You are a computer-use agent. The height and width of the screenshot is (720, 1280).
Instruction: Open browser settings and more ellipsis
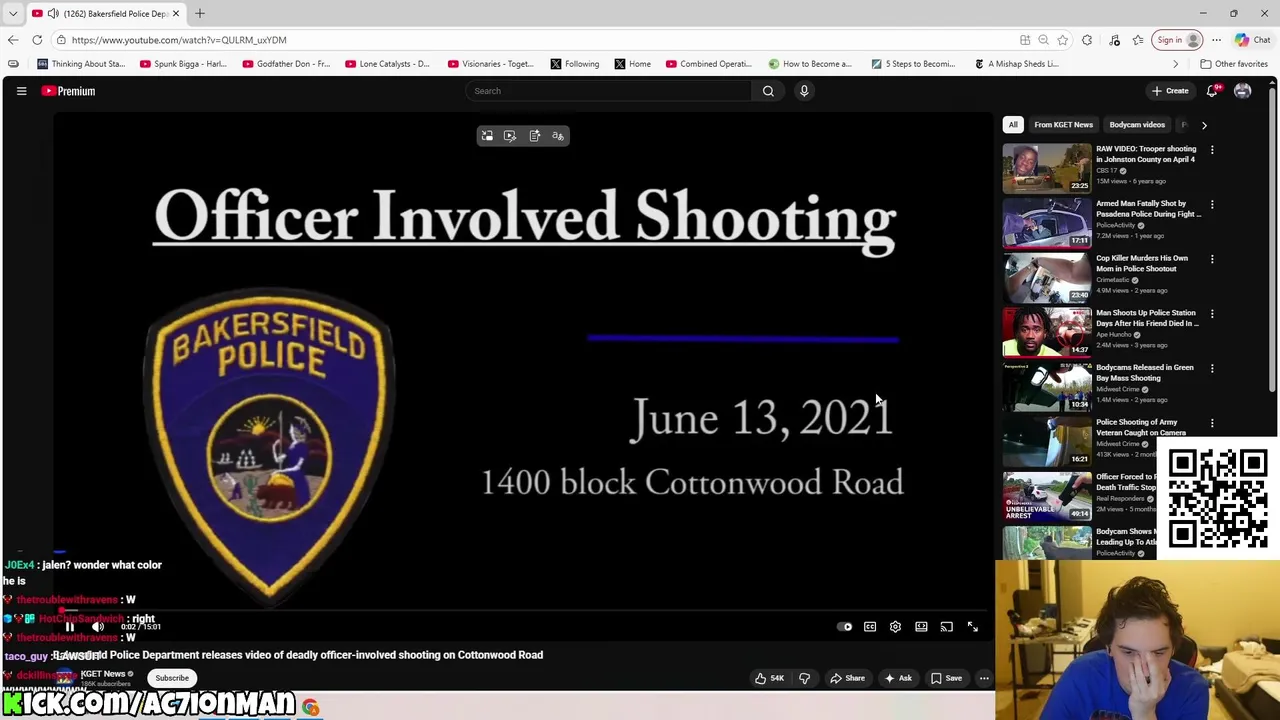[1216, 40]
